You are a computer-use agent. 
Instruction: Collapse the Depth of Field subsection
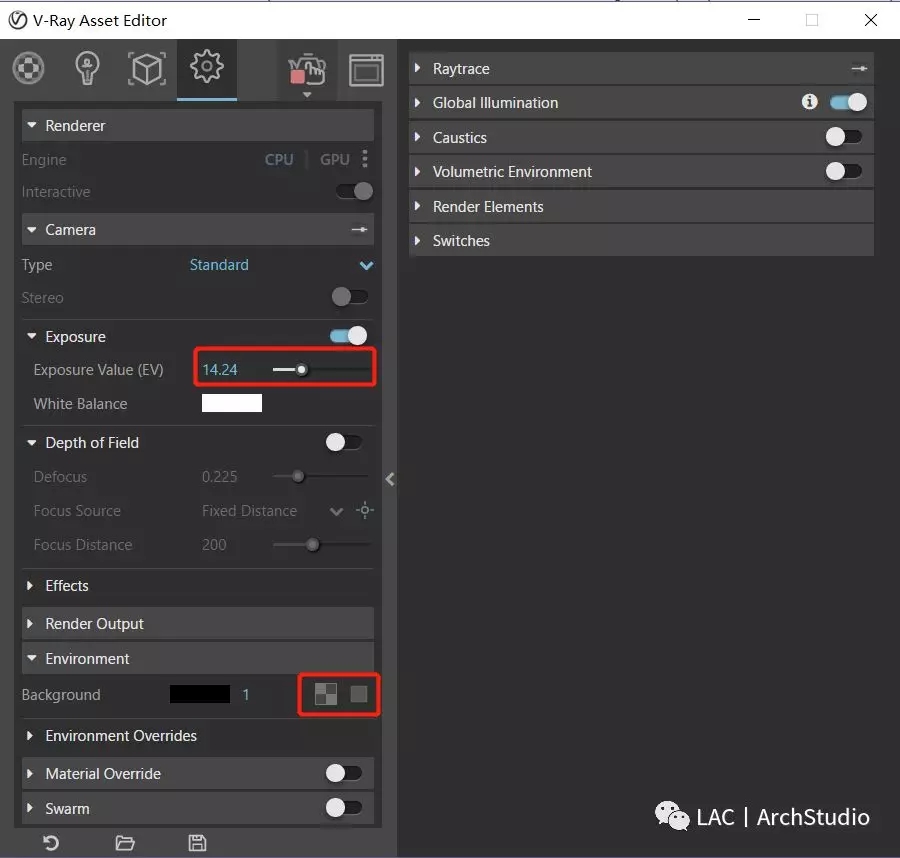(32, 442)
